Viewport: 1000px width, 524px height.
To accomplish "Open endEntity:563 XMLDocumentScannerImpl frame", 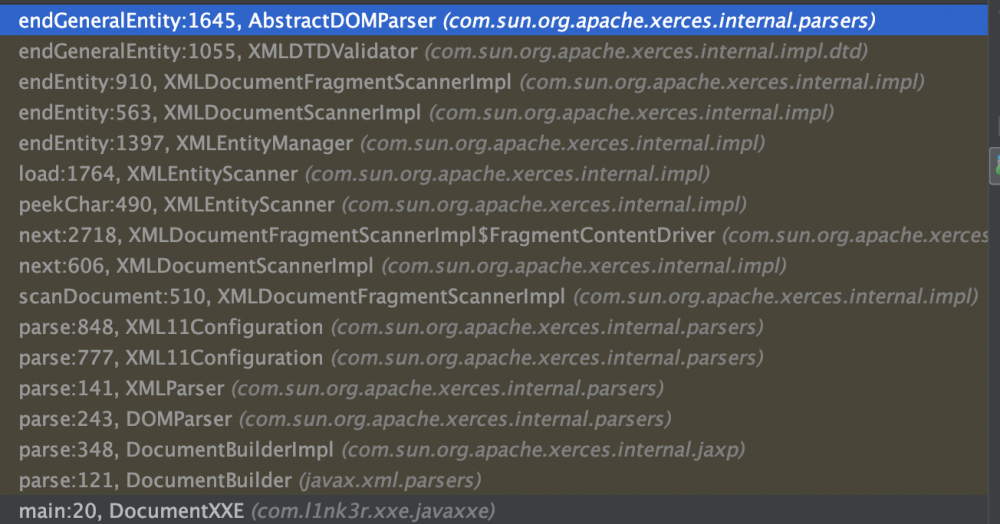I will click(x=220, y=112).
